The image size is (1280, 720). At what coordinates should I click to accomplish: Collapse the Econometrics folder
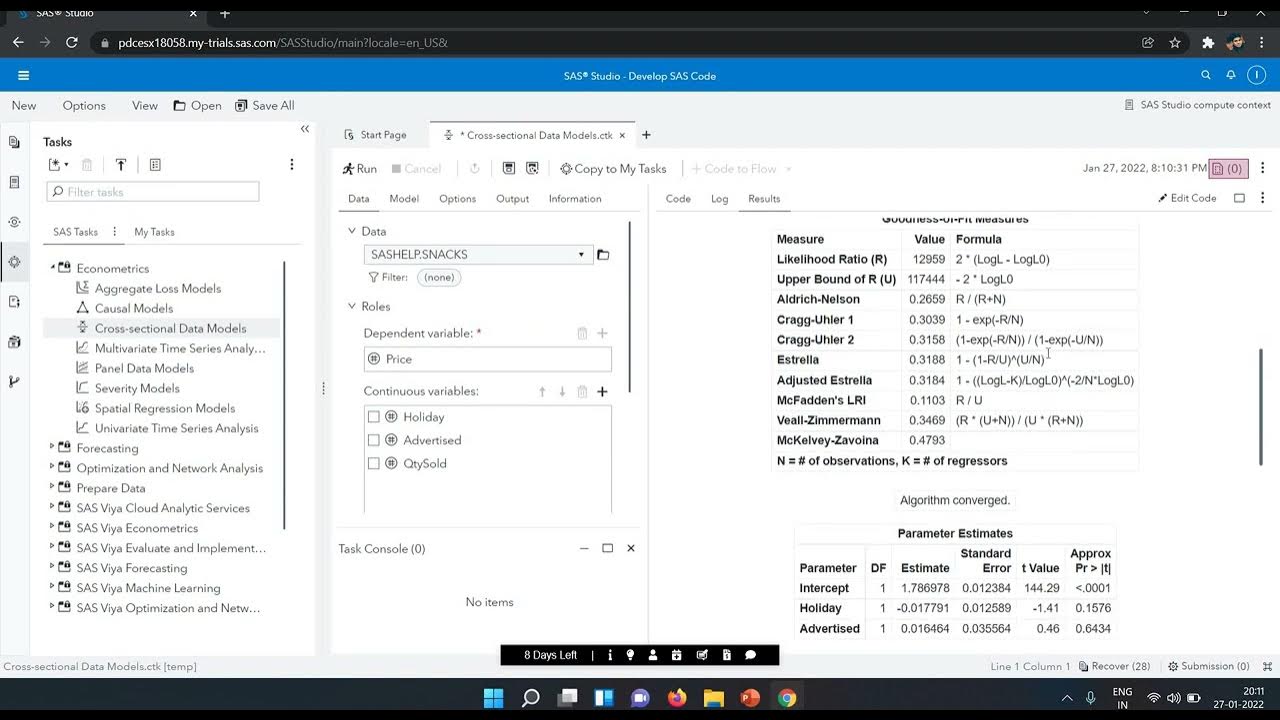click(53, 268)
